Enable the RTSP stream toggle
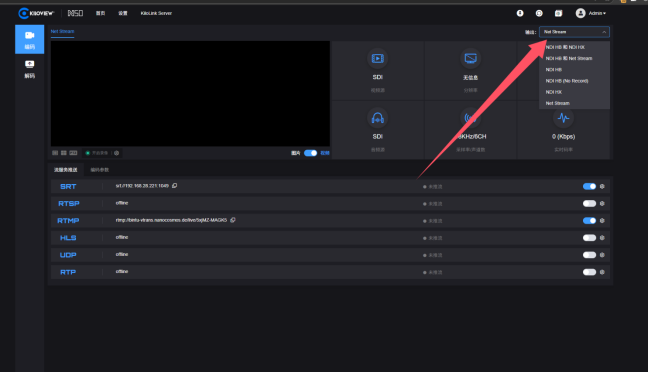 click(x=589, y=204)
